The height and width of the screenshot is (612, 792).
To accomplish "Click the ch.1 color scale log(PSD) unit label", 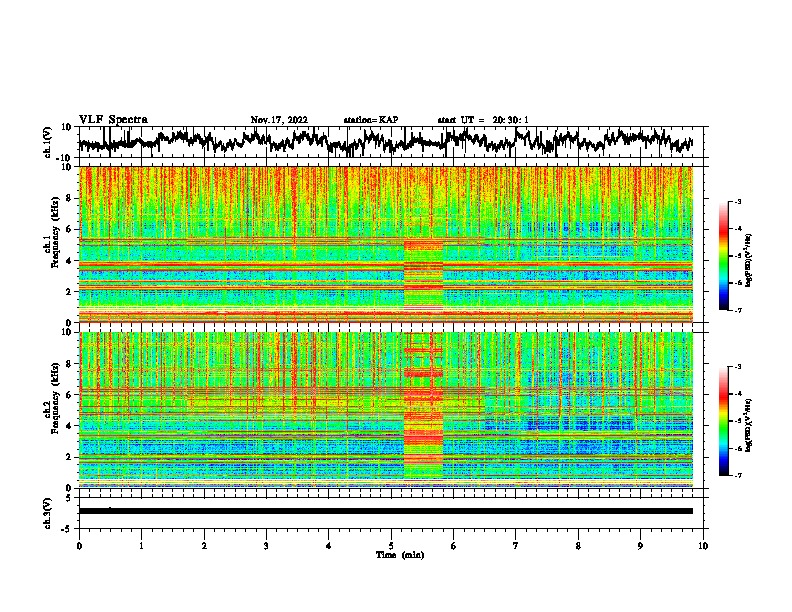I will (749, 260).
